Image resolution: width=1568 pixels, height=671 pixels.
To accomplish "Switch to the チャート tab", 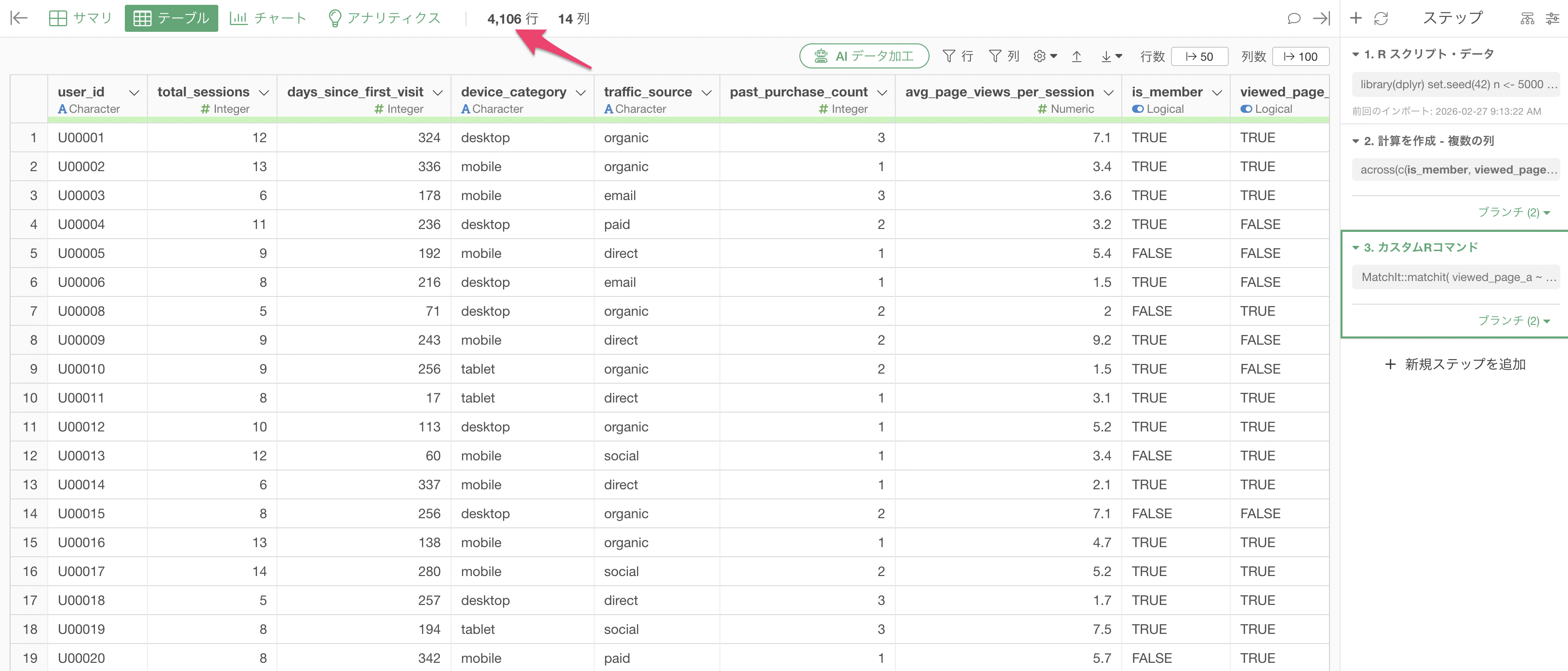I will tap(268, 18).
